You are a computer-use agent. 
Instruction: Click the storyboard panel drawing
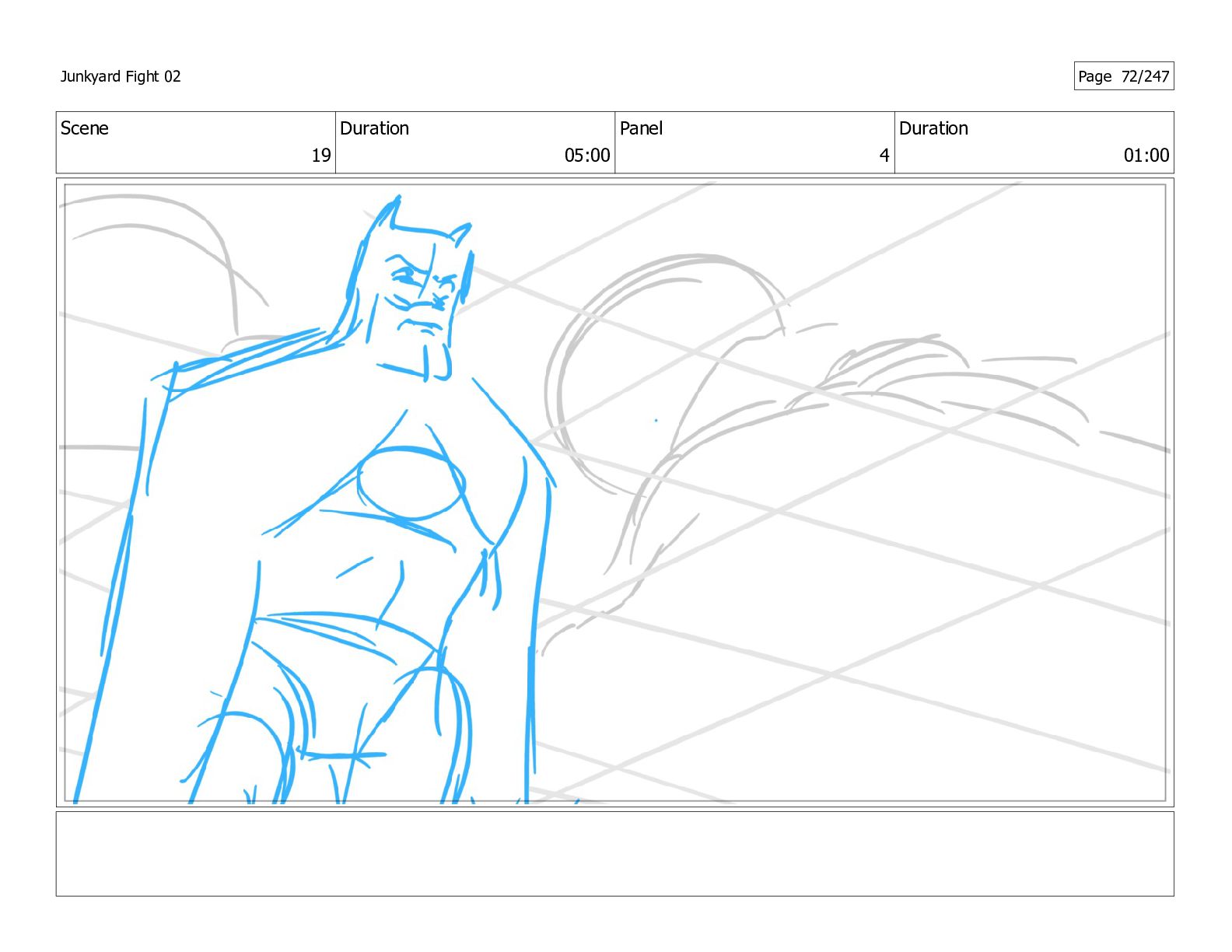(614, 492)
